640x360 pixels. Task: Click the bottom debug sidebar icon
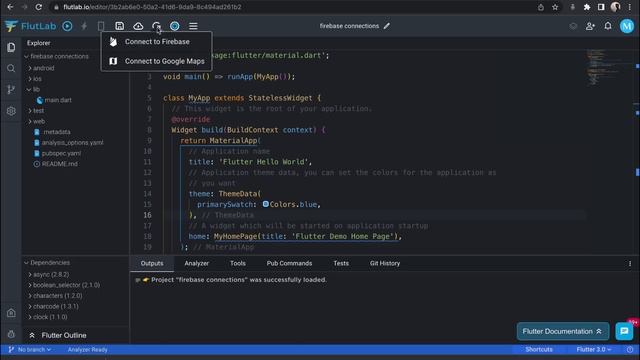pos(11,334)
